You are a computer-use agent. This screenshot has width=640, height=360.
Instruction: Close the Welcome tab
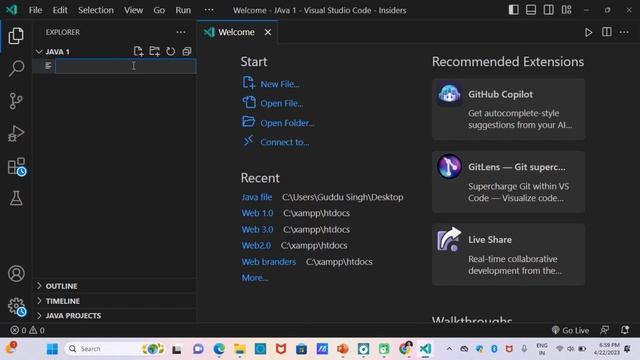(268, 32)
